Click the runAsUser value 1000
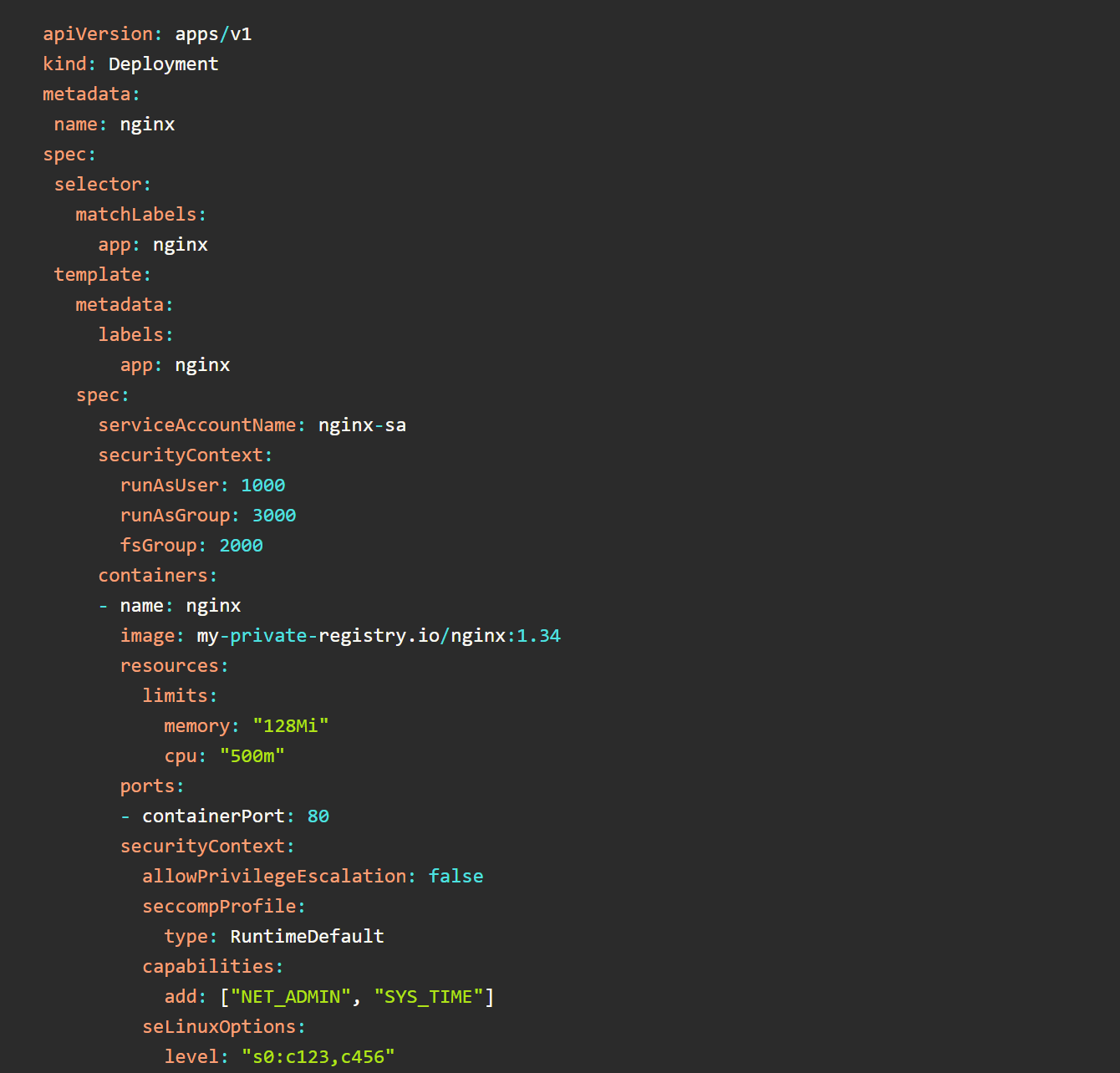This screenshot has width=1120, height=1073. pyautogui.click(x=262, y=486)
